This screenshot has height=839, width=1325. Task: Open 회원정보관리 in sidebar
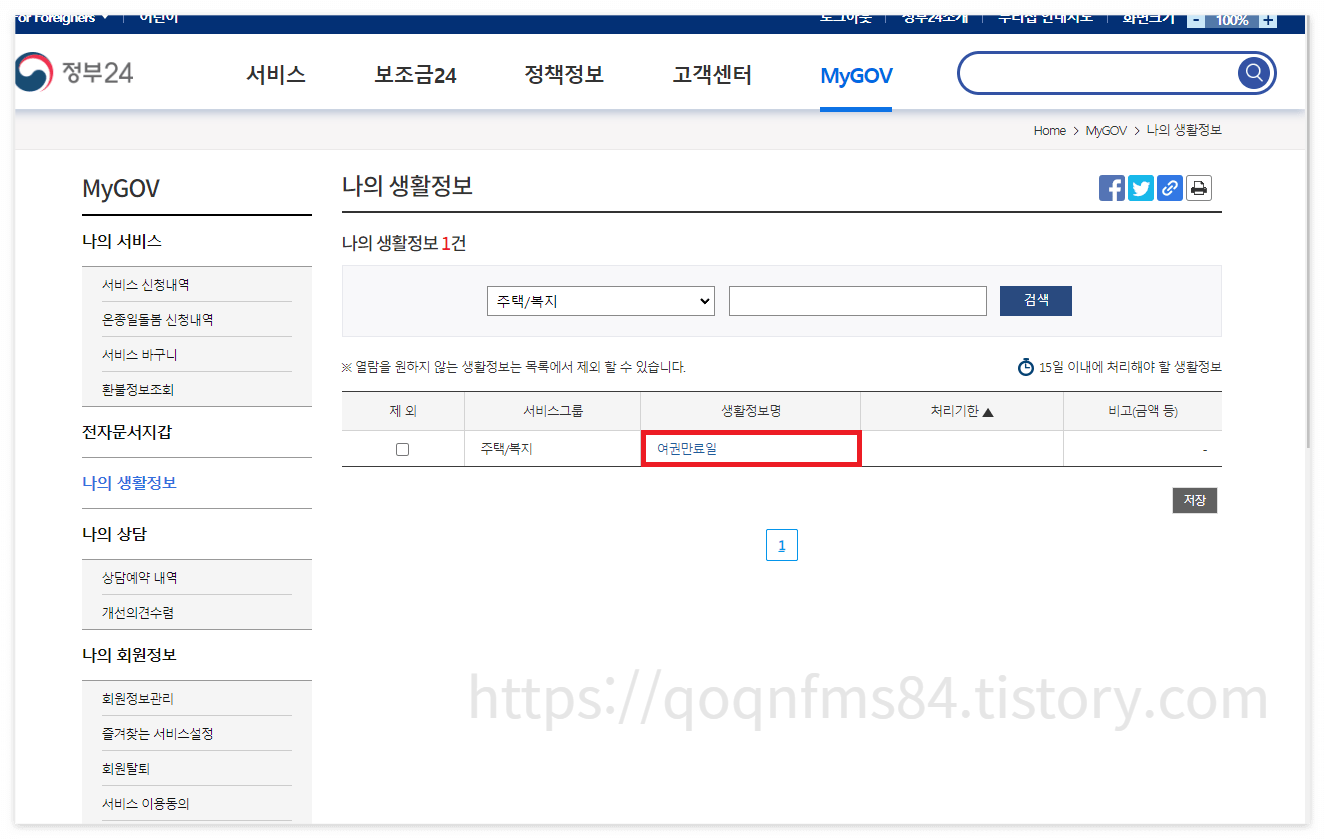[x=138, y=699]
